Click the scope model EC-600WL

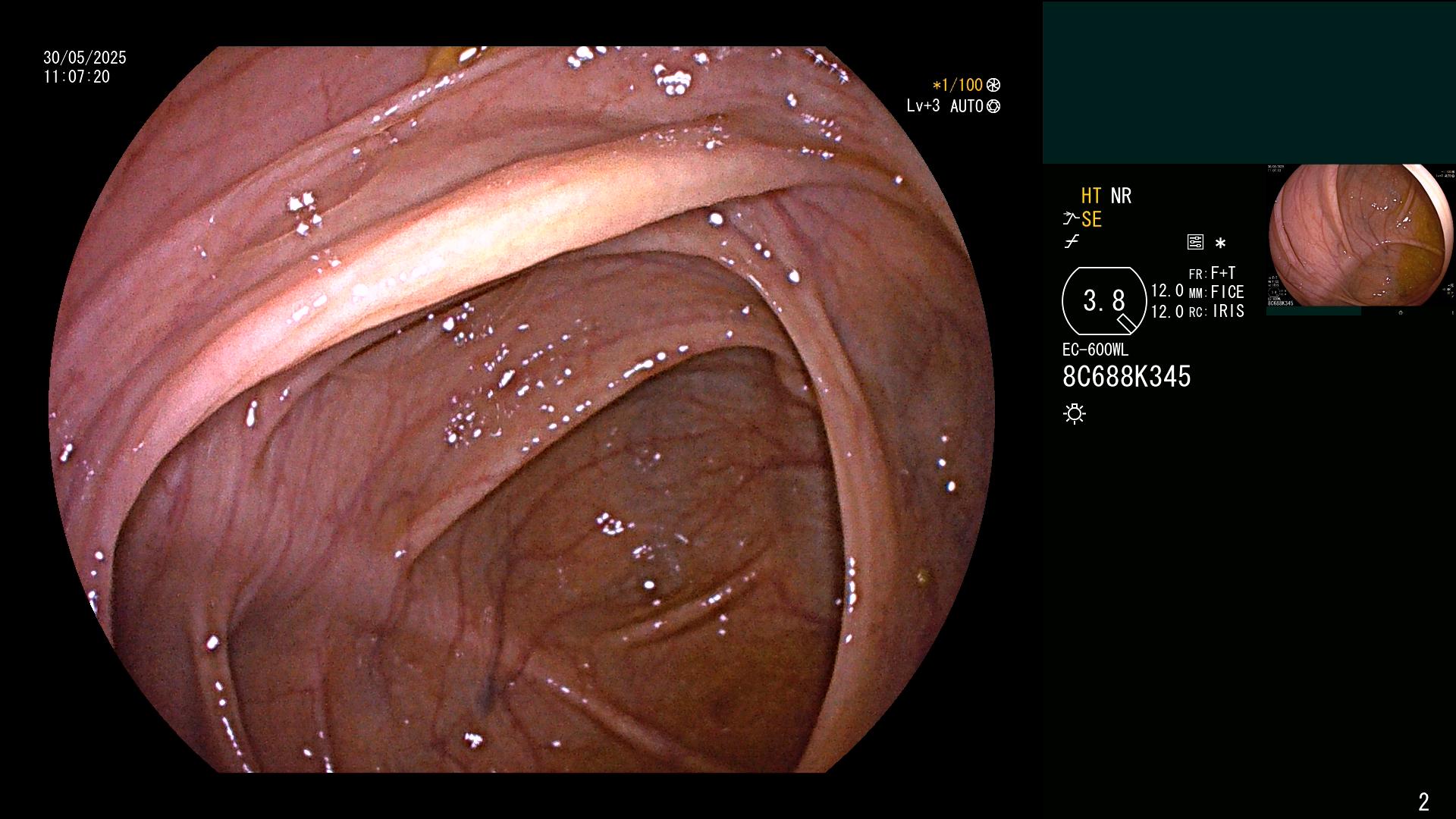point(1095,350)
